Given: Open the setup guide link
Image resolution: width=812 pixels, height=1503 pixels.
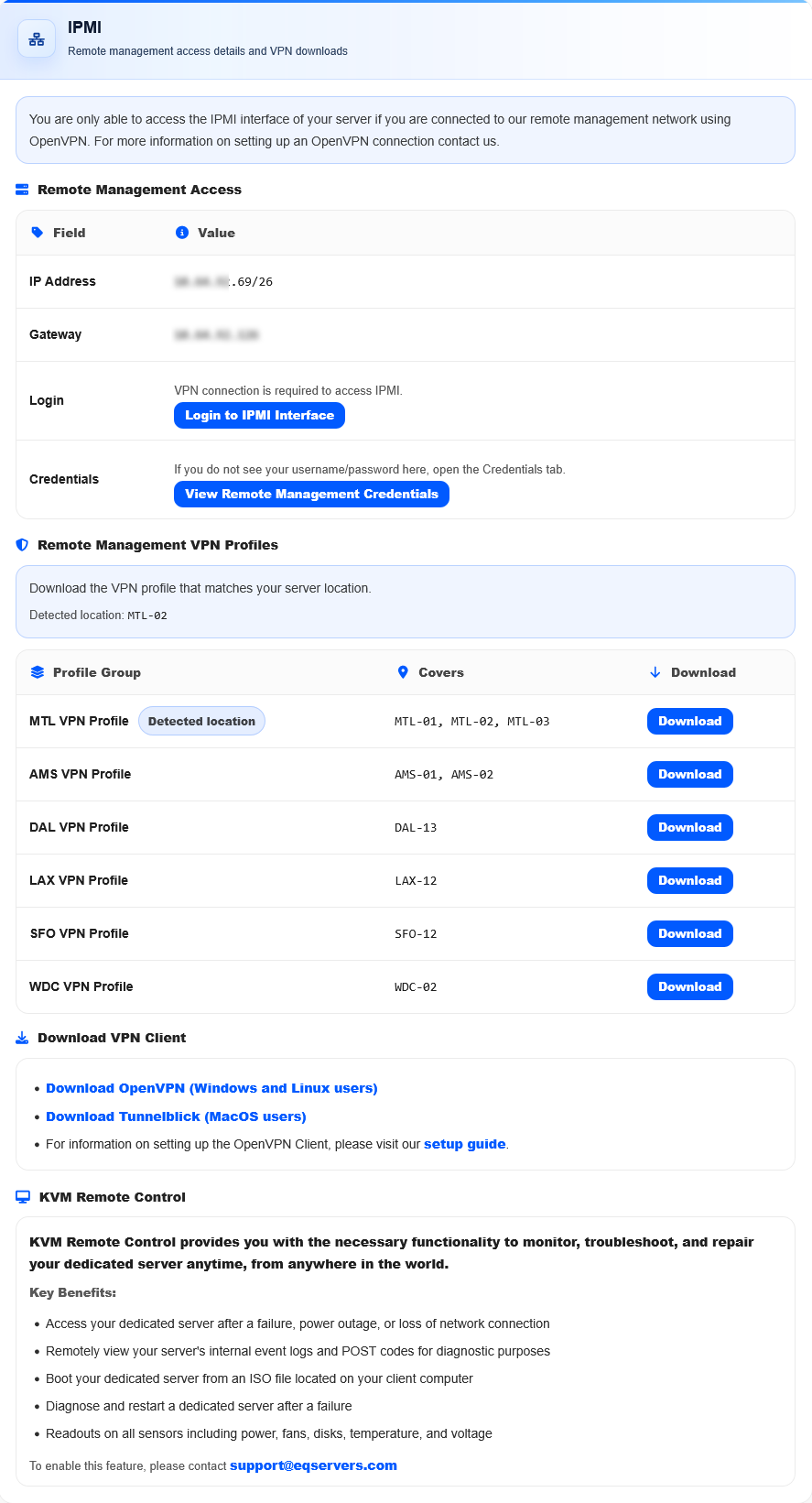Looking at the screenshot, I should (x=465, y=1144).
